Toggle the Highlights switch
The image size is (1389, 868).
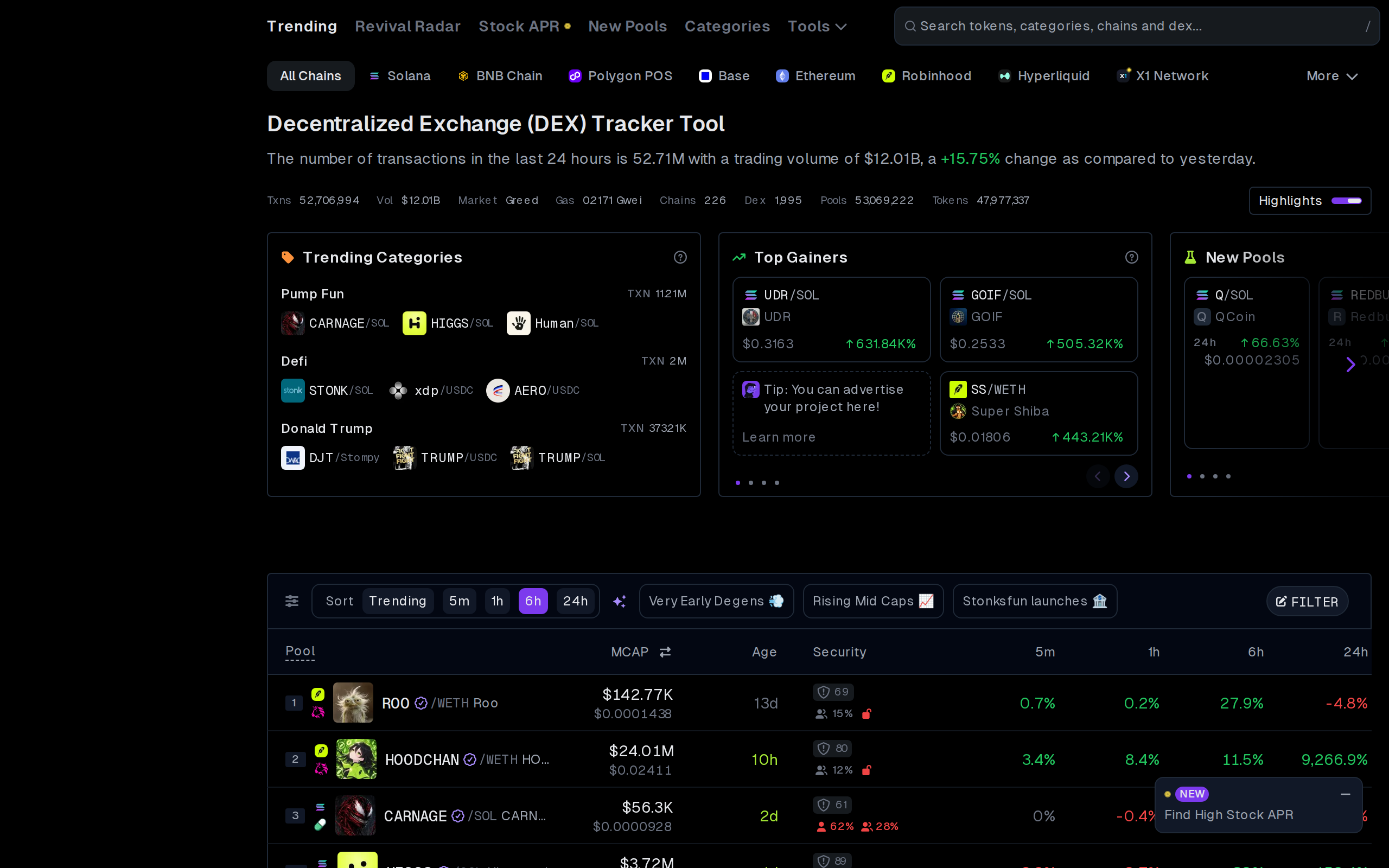click(1346, 200)
